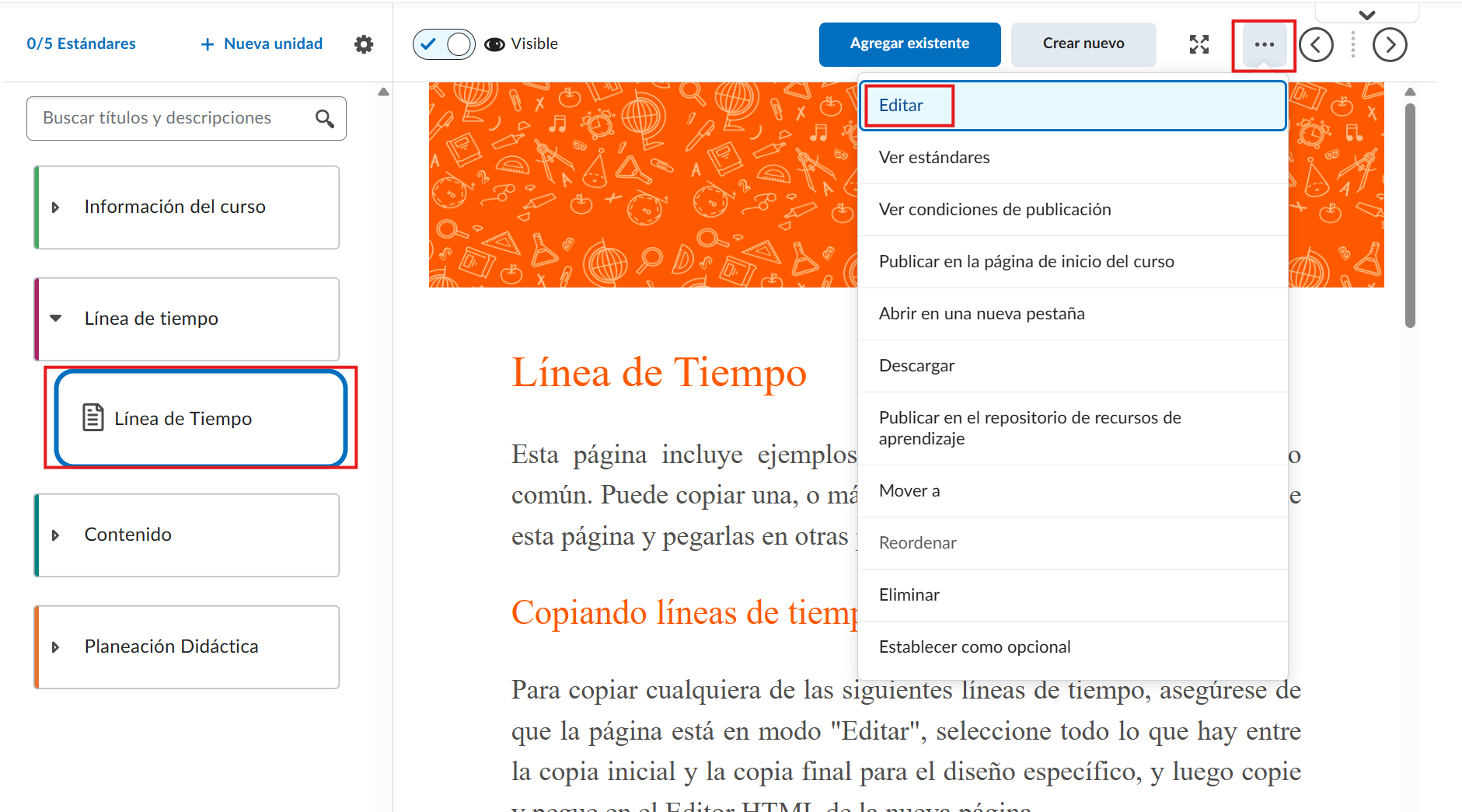The height and width of the screenshot is (812, 1462).
Task: Select Editar from the dropdown menu
Action: tap(901, 106)
